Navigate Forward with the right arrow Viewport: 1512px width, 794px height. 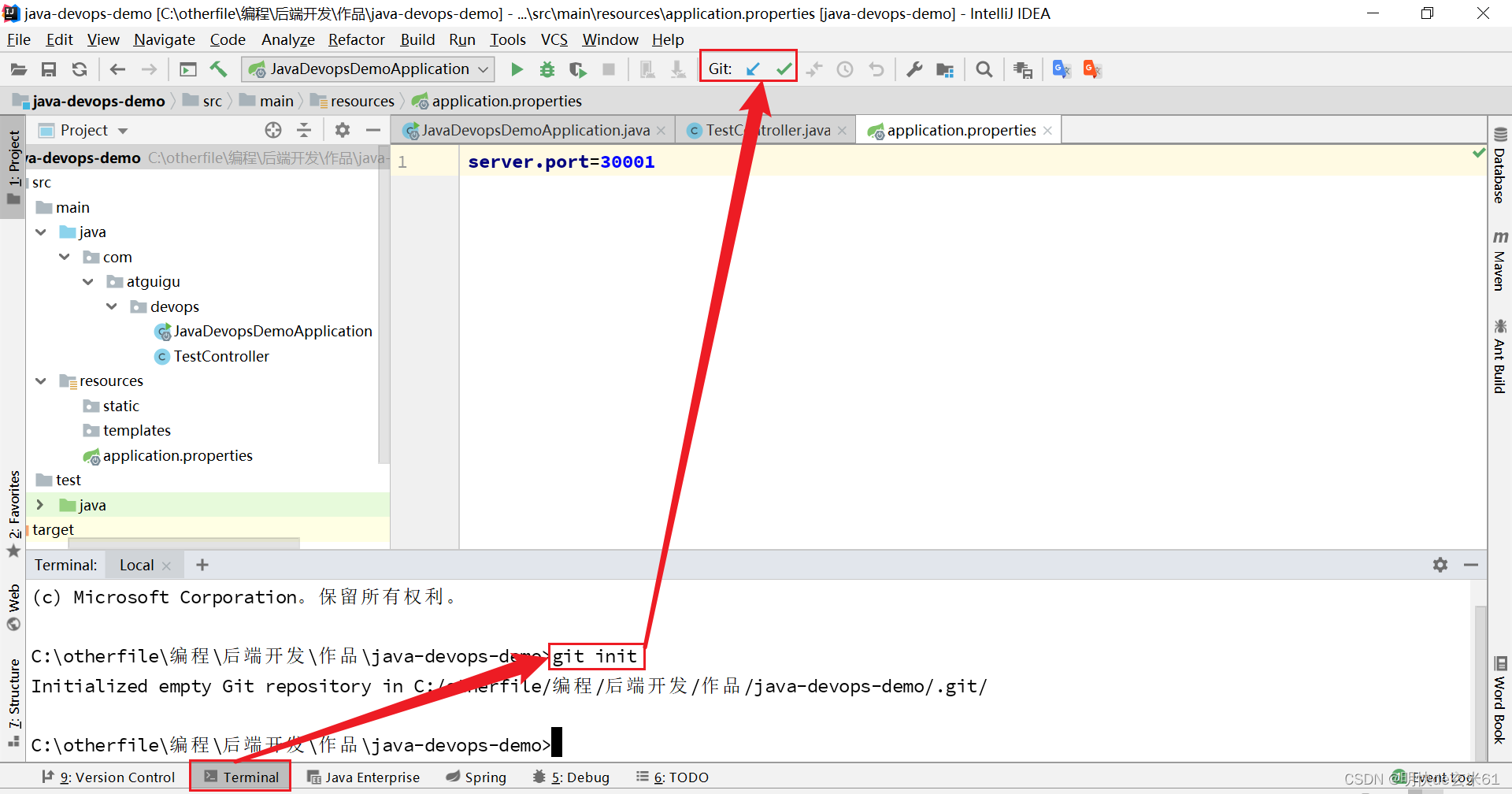pos(149,70)
